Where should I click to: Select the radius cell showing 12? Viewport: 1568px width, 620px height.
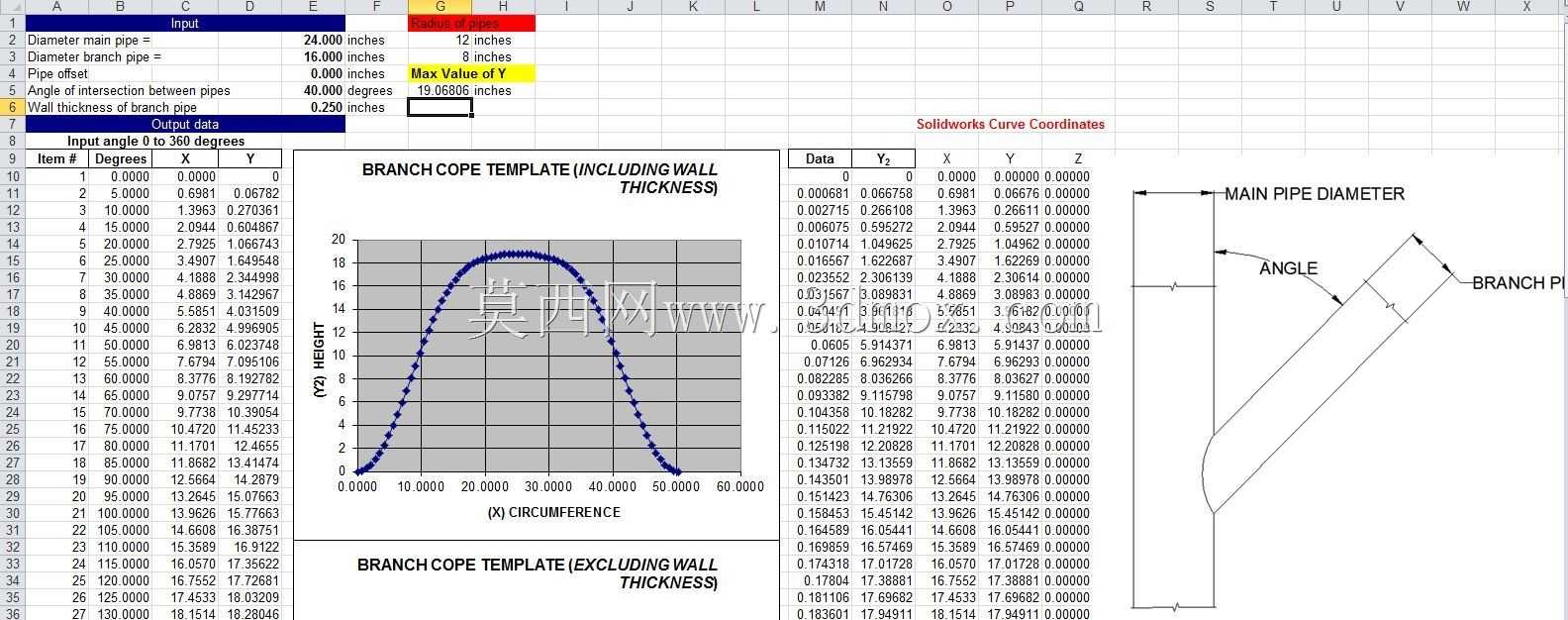coord(441,41)
